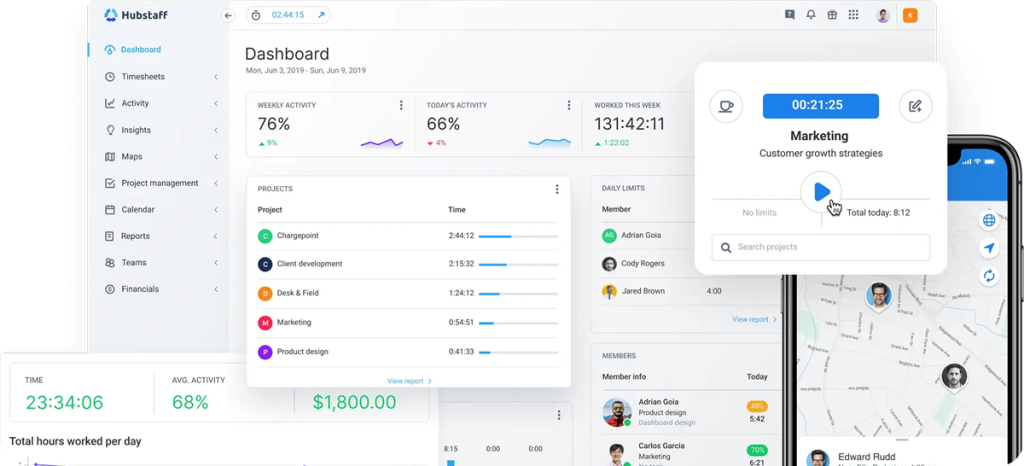The height and width of the screenshot is (466, 1024).
Task: Select the Client development project row
Action: (408, 264)
